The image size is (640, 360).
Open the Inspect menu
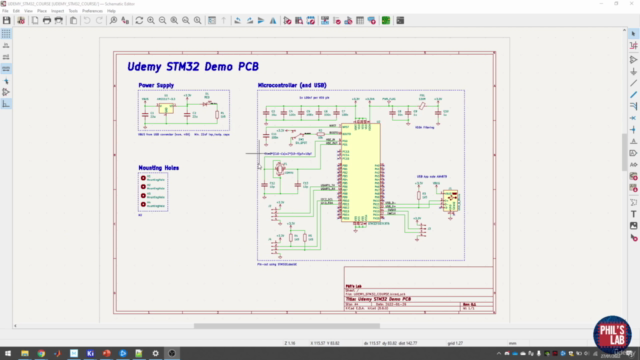tap(57, 11)
